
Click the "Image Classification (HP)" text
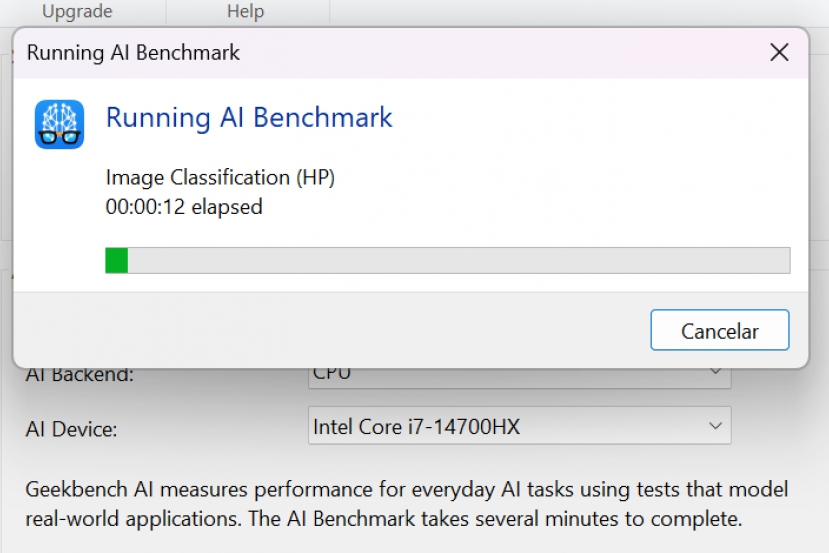pyautogui.click(x=220, y=177)
